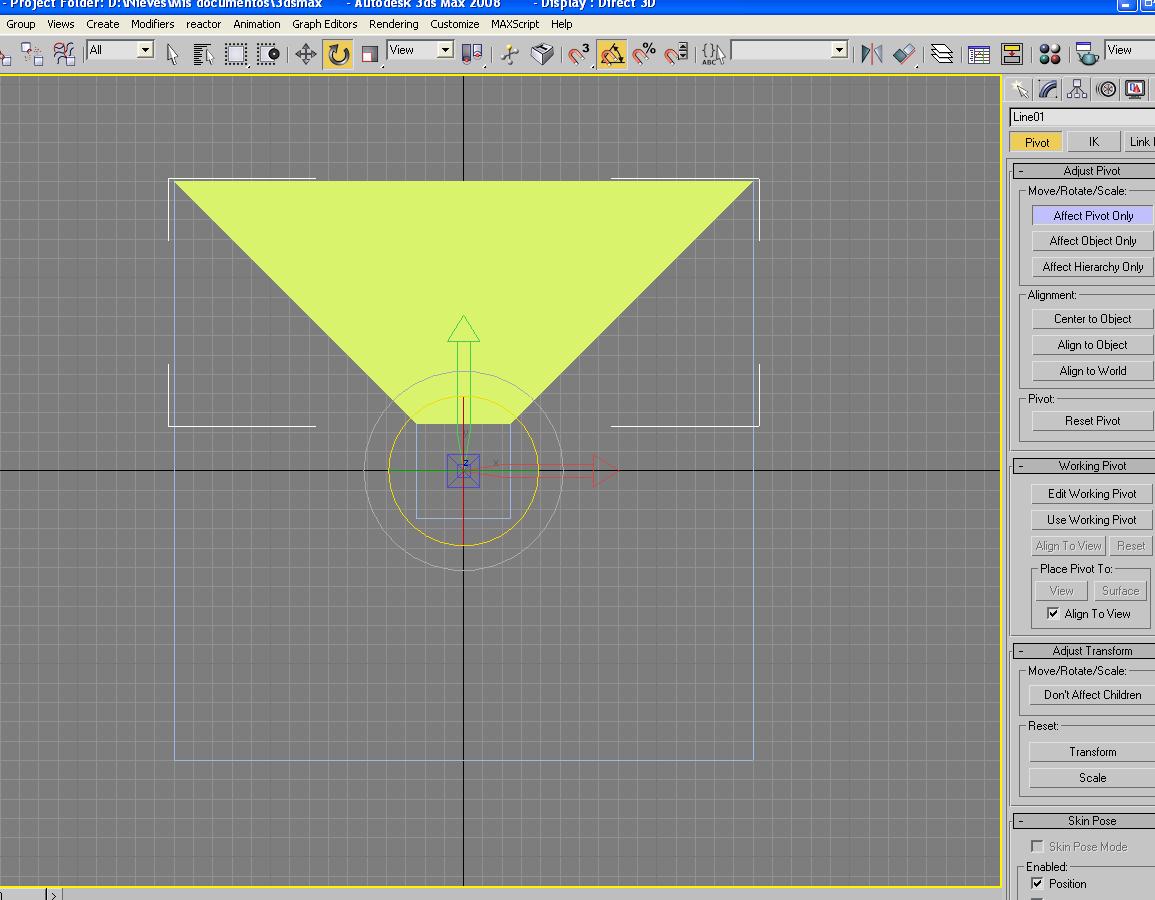Click Edit Named Selection Sets icon
The height and width of the screenshot is (900, 1155).
(x=712, y=54)
